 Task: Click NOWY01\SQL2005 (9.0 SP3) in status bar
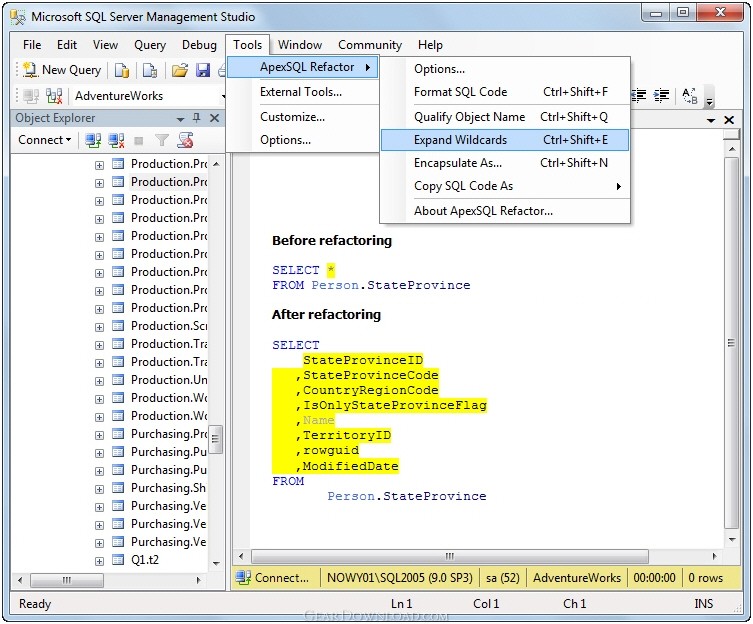(x=400, y=578)
